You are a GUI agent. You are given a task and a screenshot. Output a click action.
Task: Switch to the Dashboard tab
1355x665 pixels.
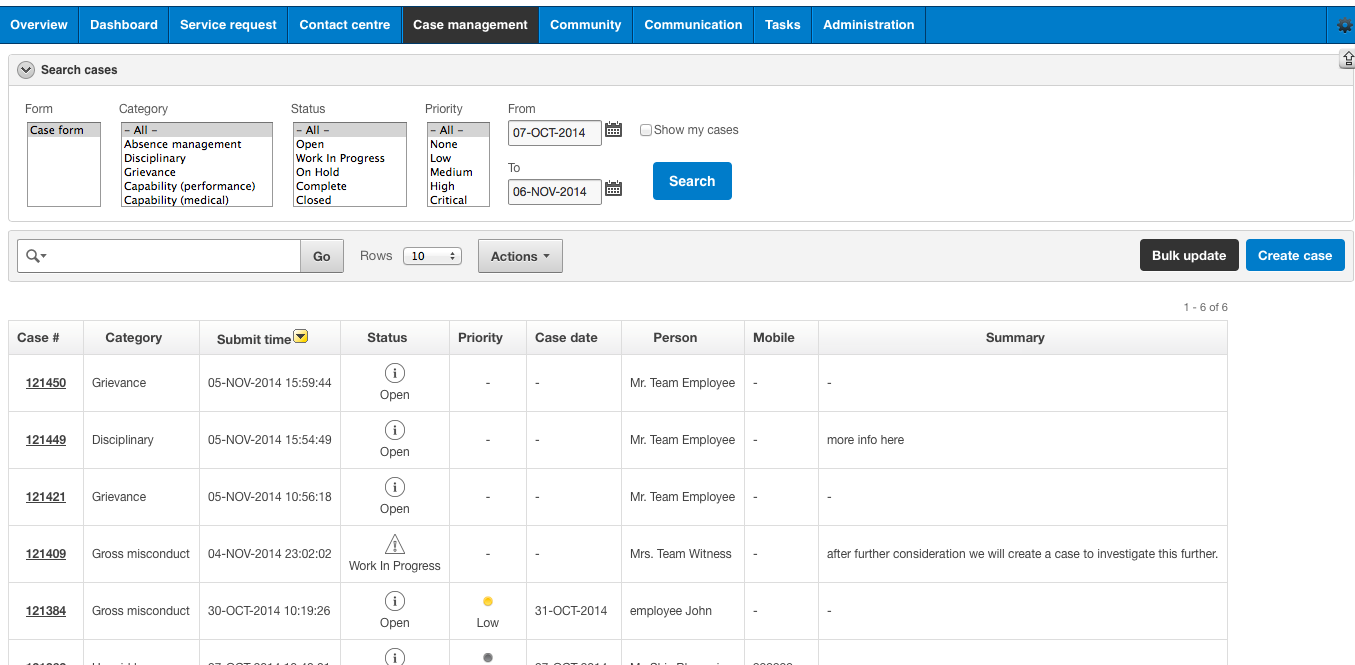pos(123,24)
